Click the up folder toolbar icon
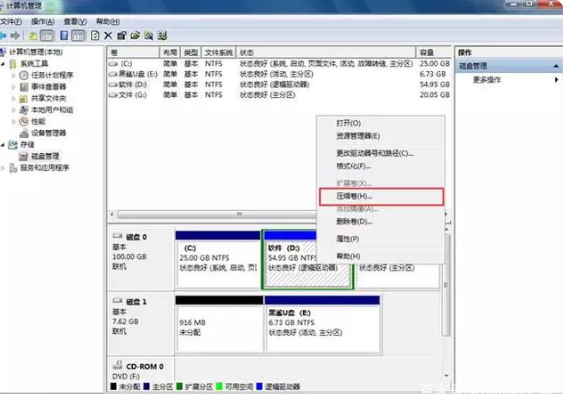The width and height of the screenshot is (563, 394). point(33,36)
